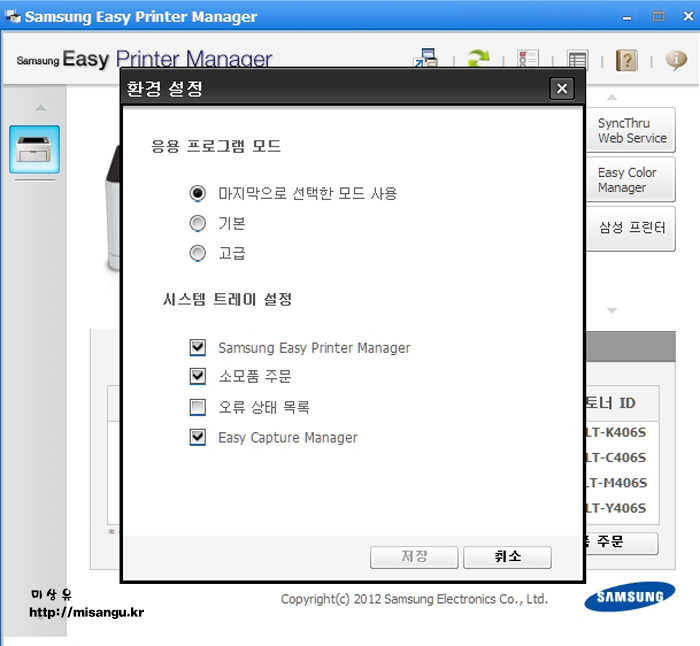Viewport: 700px width, 646px height.
Task: Select toner ID row LT-K406S
Action: point(616,432)
